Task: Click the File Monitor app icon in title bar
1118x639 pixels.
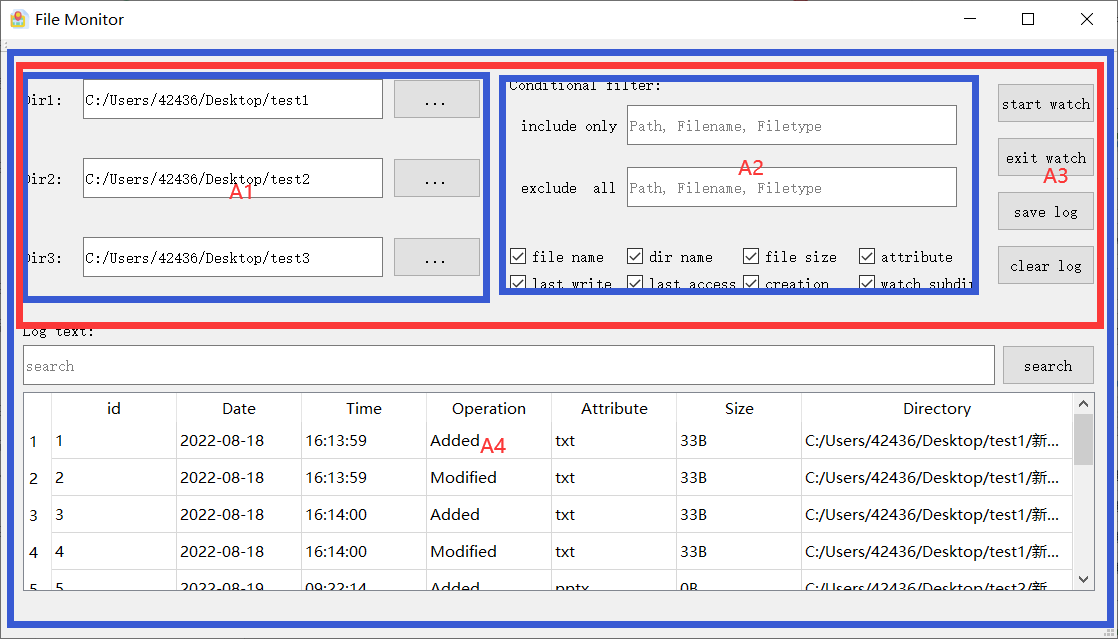Action: (x=19, y=19)
